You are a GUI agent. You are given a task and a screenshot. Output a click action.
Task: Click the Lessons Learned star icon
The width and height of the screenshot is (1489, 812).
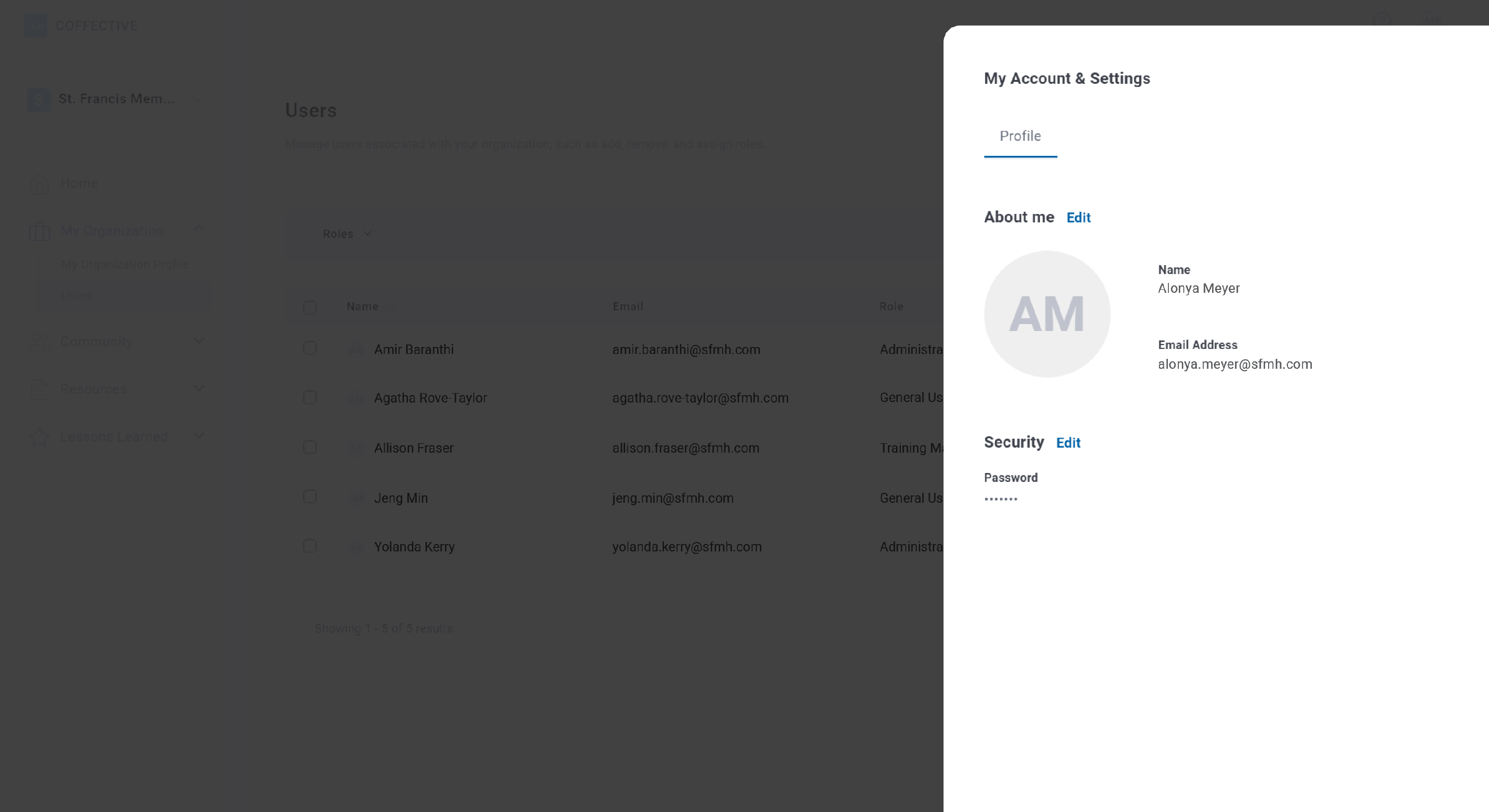pos(39,437)
